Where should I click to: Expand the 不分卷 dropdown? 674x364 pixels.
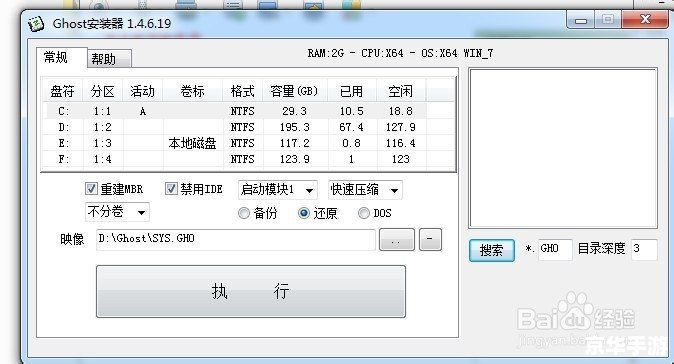[x=117, y=212]
